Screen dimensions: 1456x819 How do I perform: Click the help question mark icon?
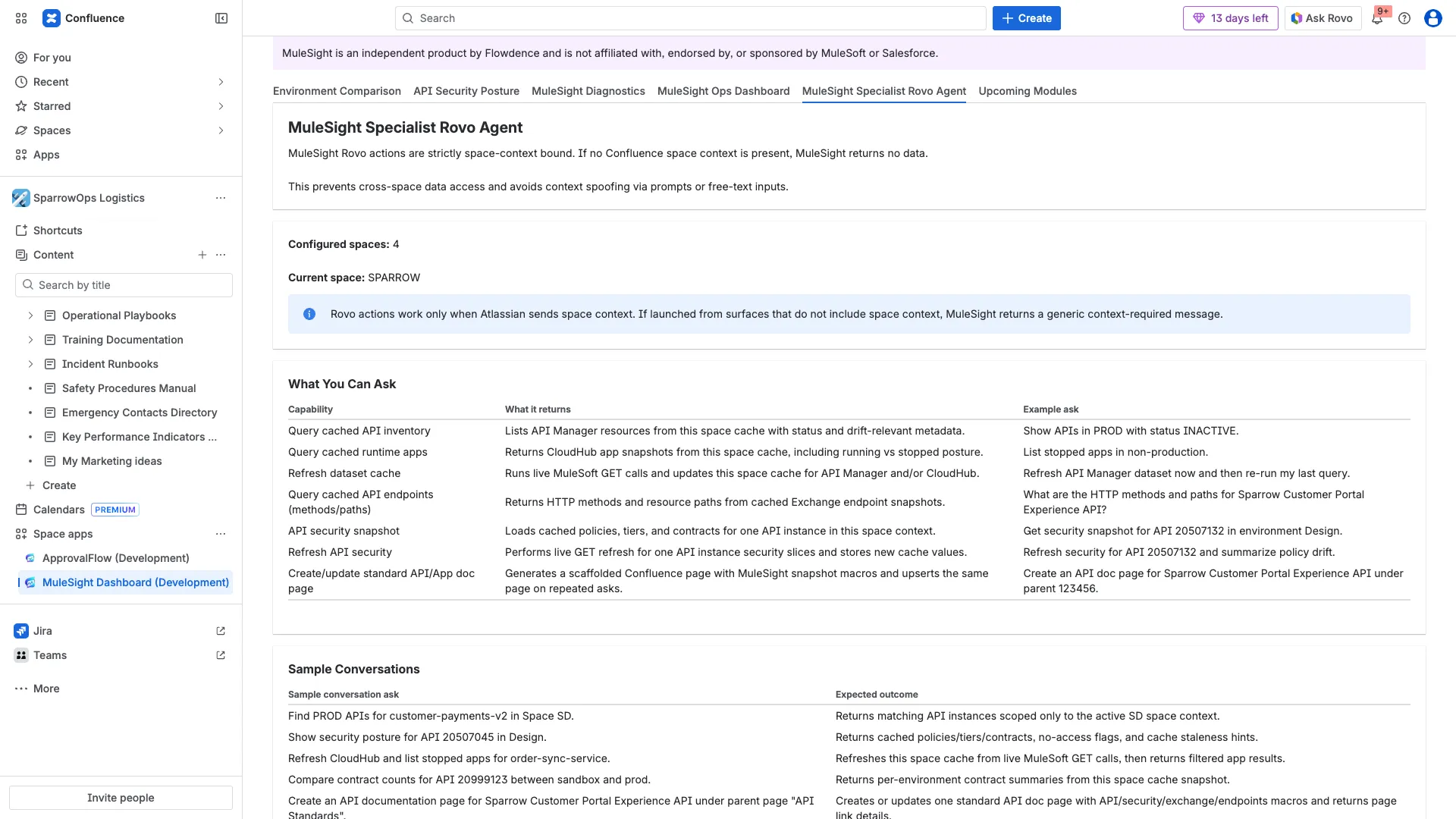click(1404, 18)
